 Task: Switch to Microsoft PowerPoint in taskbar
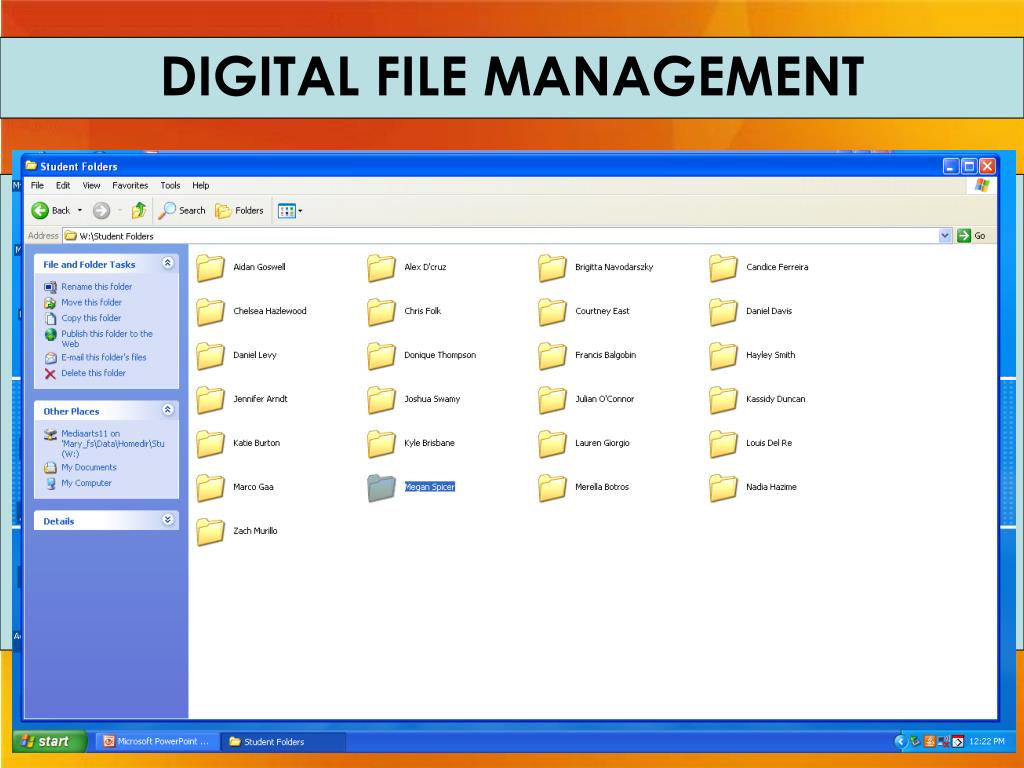pyautogui.click(x=157, y=741)
